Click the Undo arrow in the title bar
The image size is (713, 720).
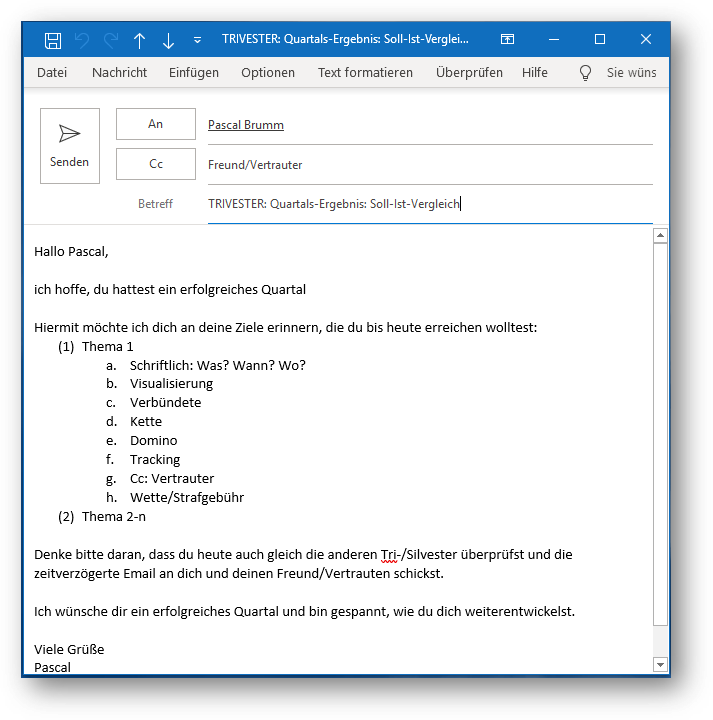82,40
